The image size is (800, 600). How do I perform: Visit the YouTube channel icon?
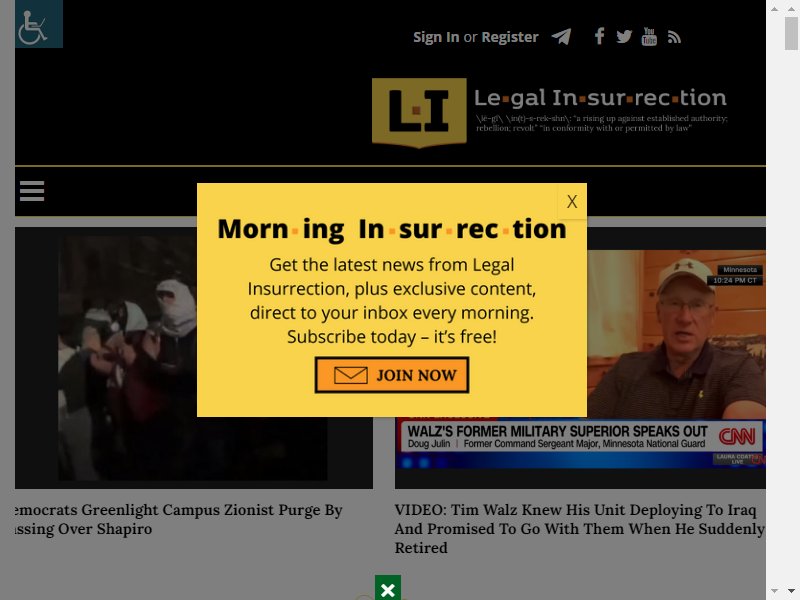coord(649,37)
